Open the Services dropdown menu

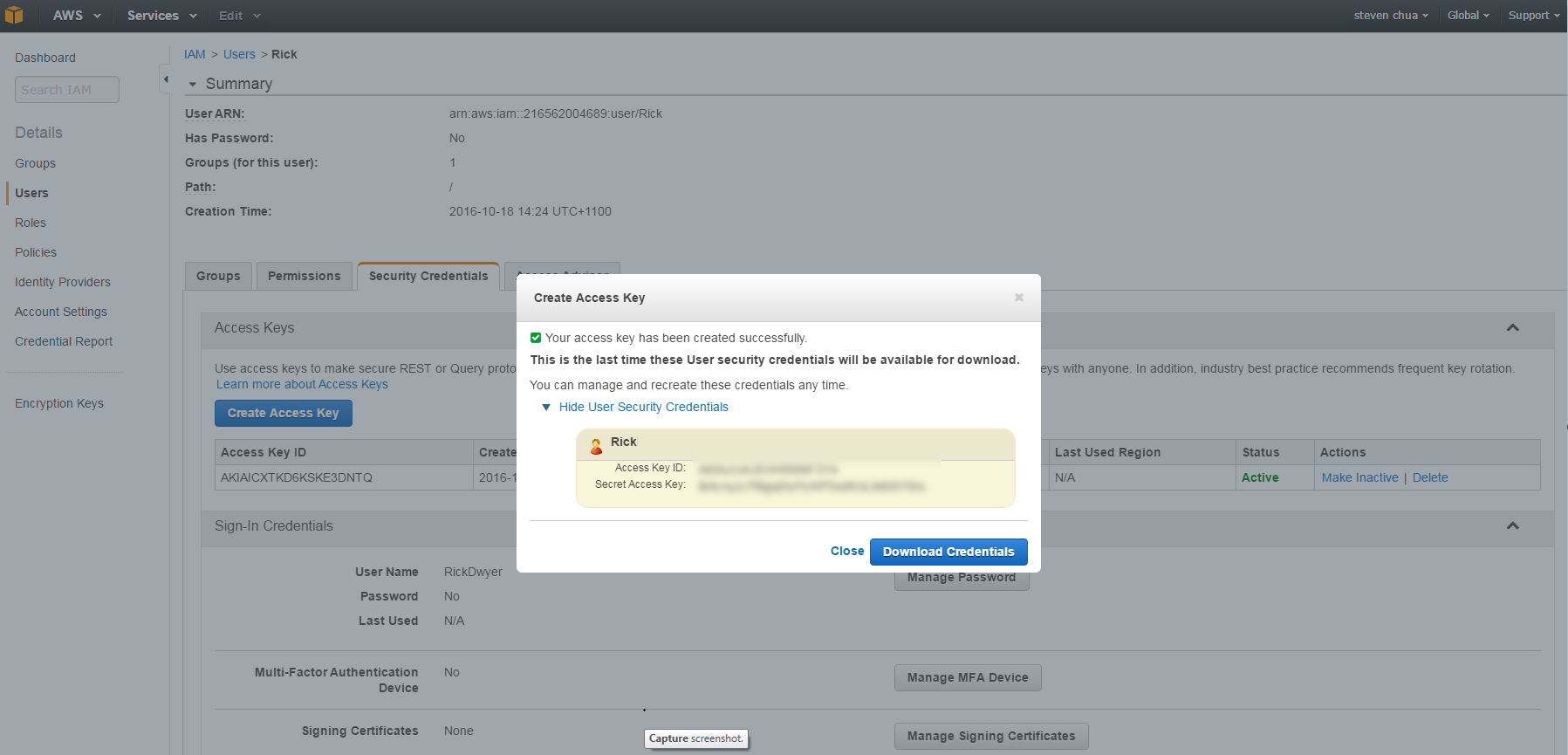click(161, 16)
